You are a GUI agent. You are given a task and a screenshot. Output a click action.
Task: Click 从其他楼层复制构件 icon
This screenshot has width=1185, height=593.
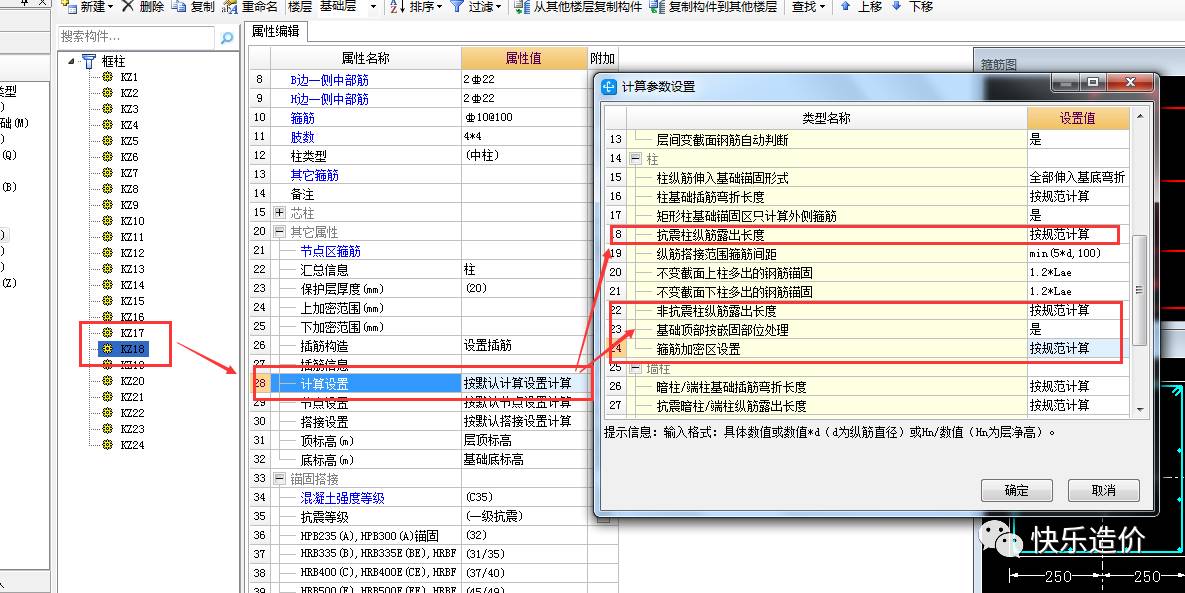coord(522,7)
